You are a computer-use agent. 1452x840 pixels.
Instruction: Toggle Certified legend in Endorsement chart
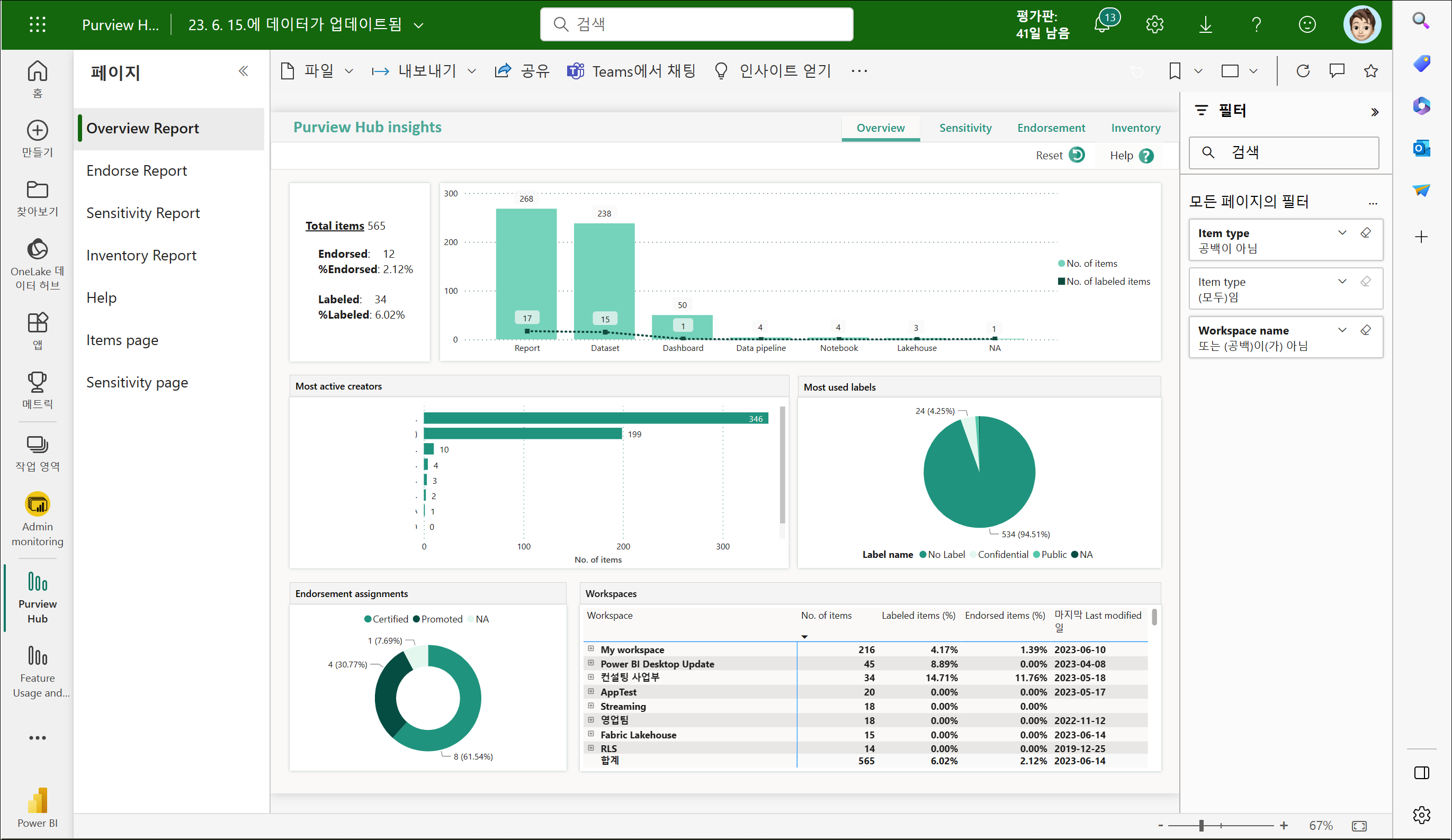tap(386, 619)
